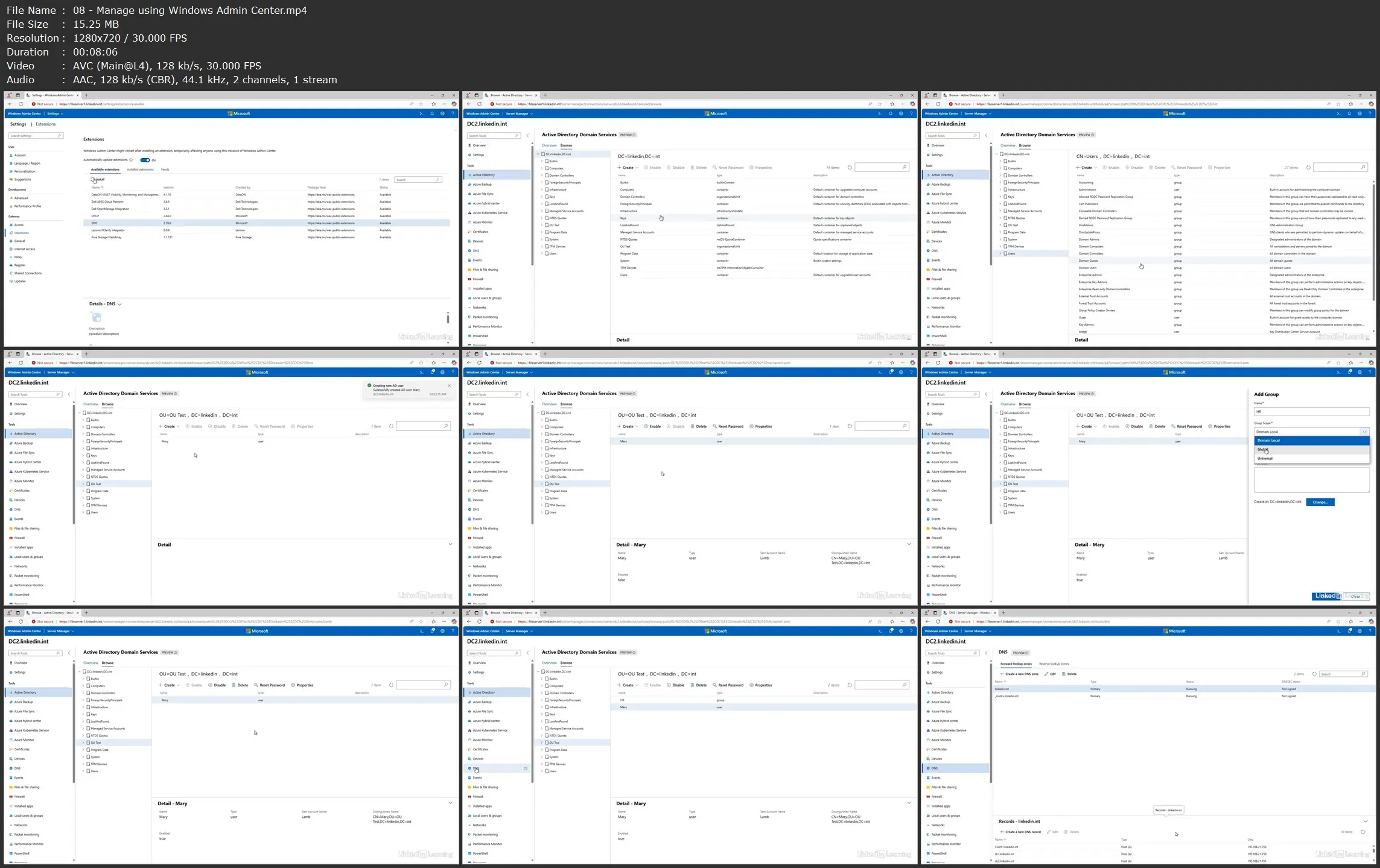The width and height of the screenshot is (1380, 868).
Task: Extensions page: open notifications bell in header
Action: [x=432, y=113]
